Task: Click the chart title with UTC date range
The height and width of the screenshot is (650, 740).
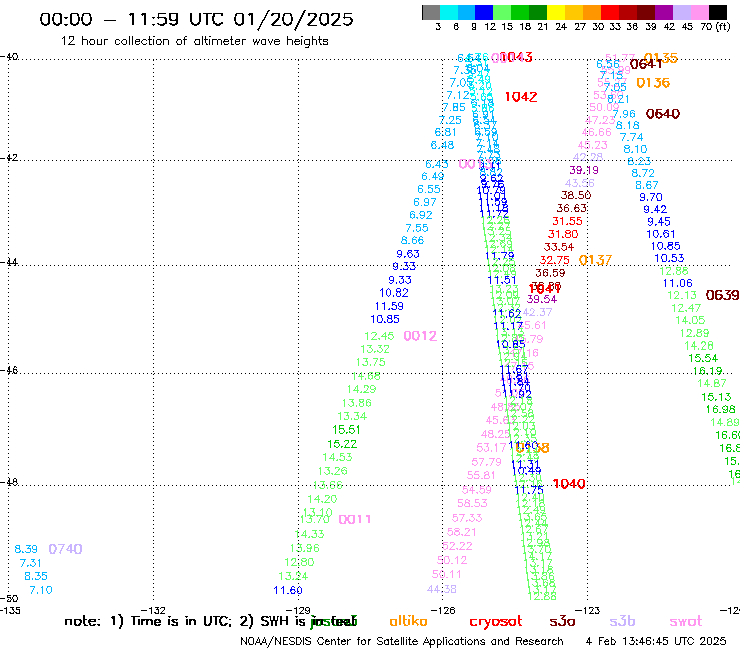Action: 196,19
